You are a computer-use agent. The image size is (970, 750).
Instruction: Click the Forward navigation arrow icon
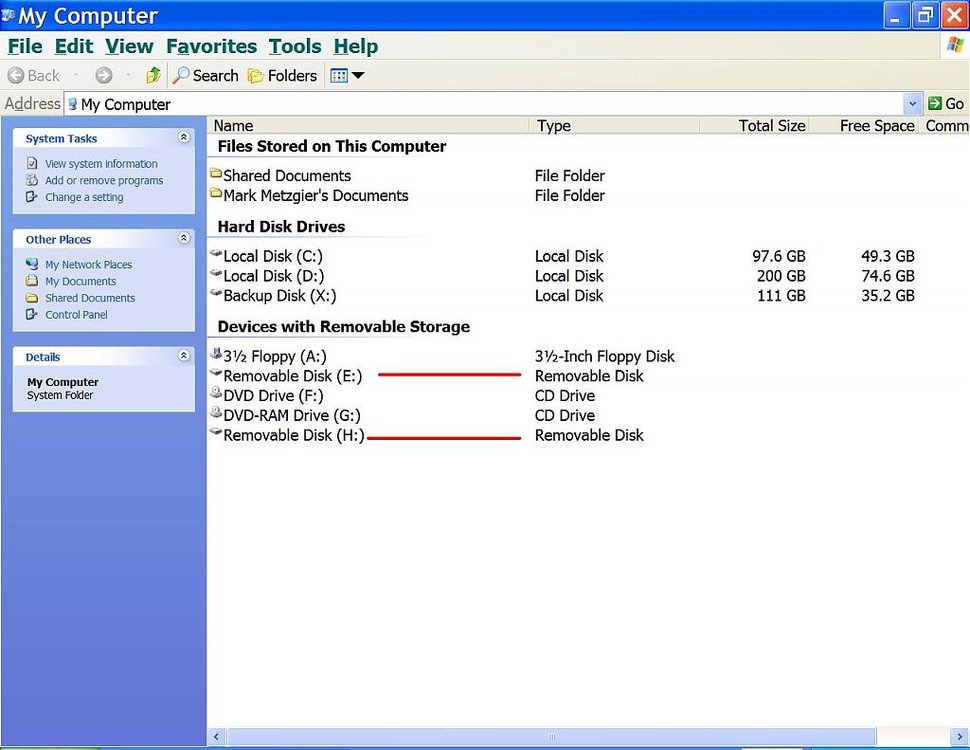(x=104, y=75)
